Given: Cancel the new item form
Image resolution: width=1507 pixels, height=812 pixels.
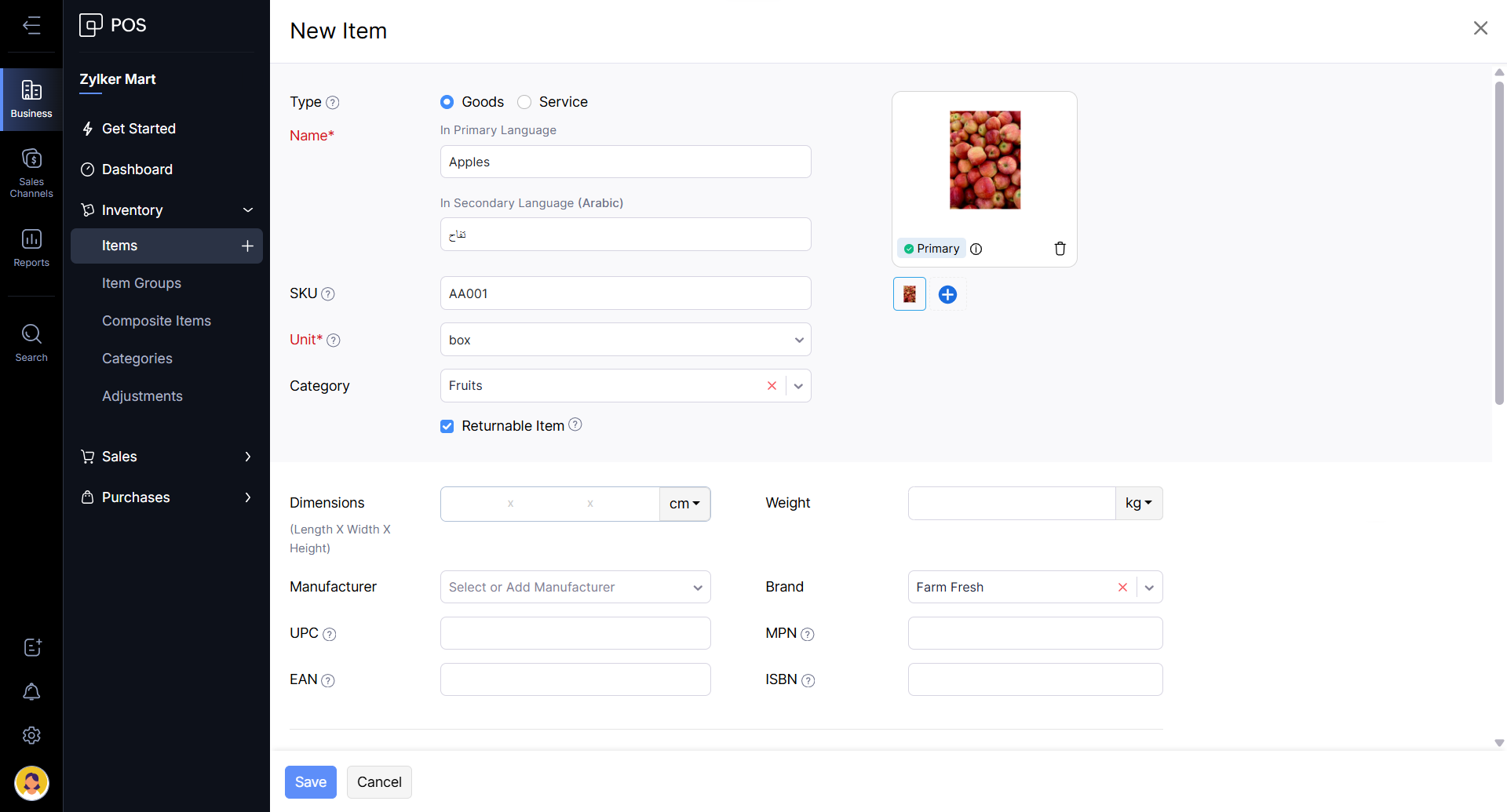Looking at the screenshot, I should coord(379,782).
